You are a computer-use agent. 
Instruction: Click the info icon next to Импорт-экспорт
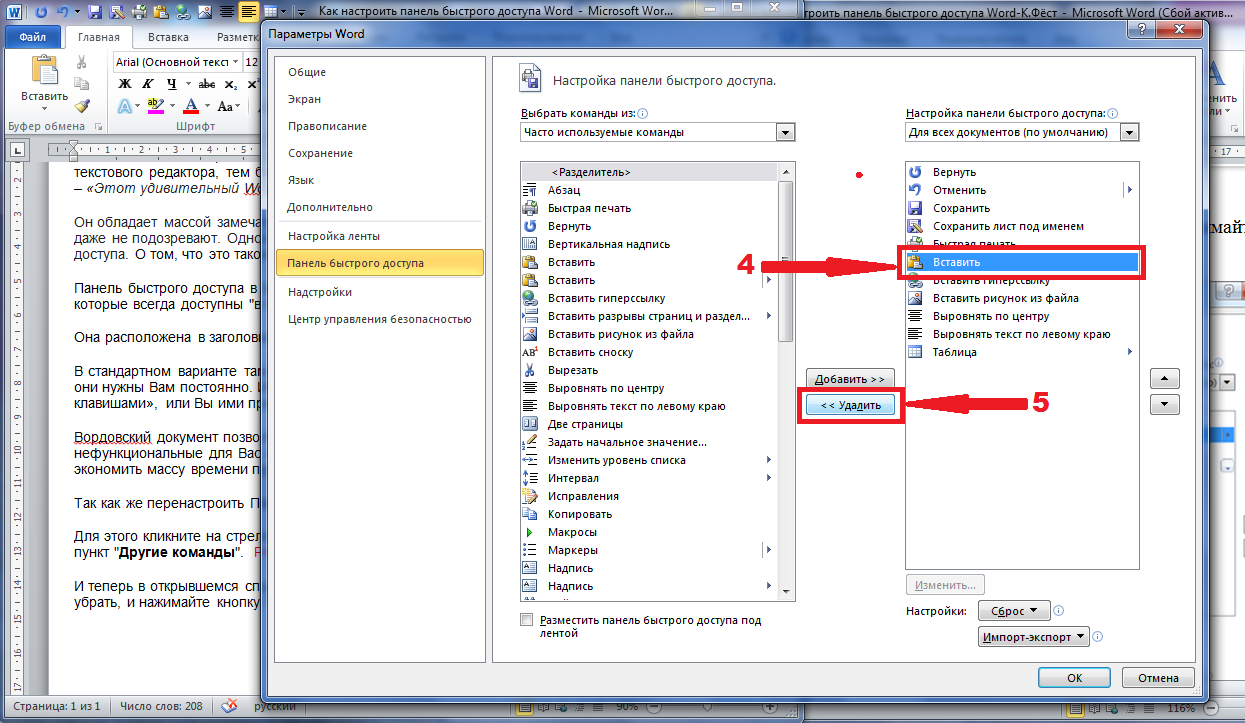[x=1097, y=636]
